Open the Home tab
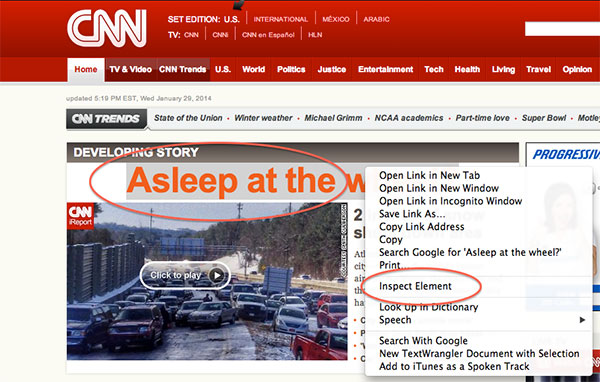This screenshot has height=382, width=600. (86, 70)
